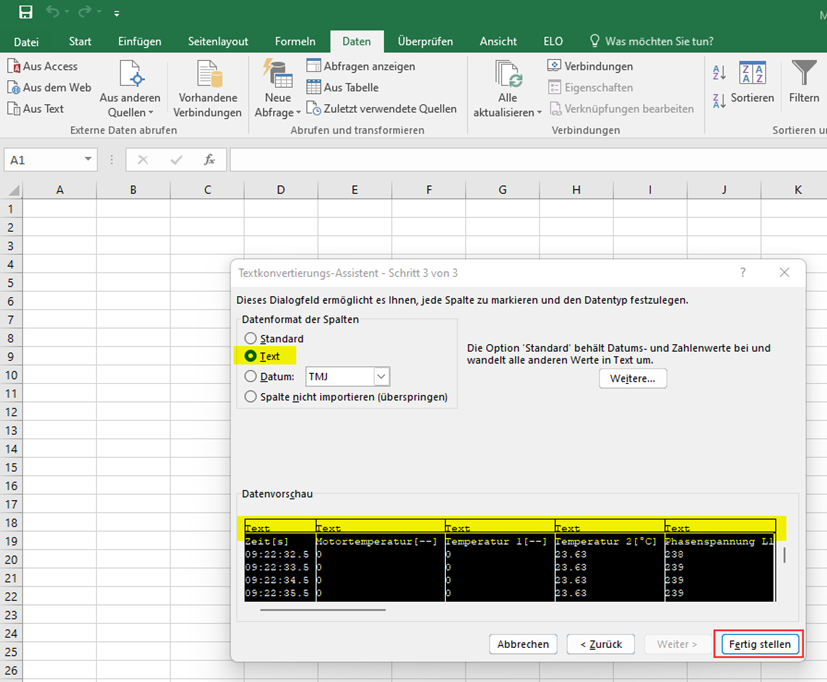Open Vorhandene Verbindungen icon
Image resolution: width=827 pixels, height=682 pixels.
(x=209, y=76)
